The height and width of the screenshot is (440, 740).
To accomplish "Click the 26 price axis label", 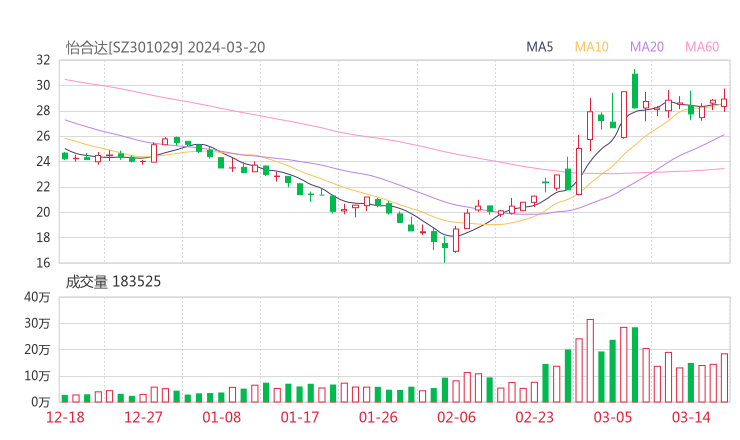I will [43, 136].
